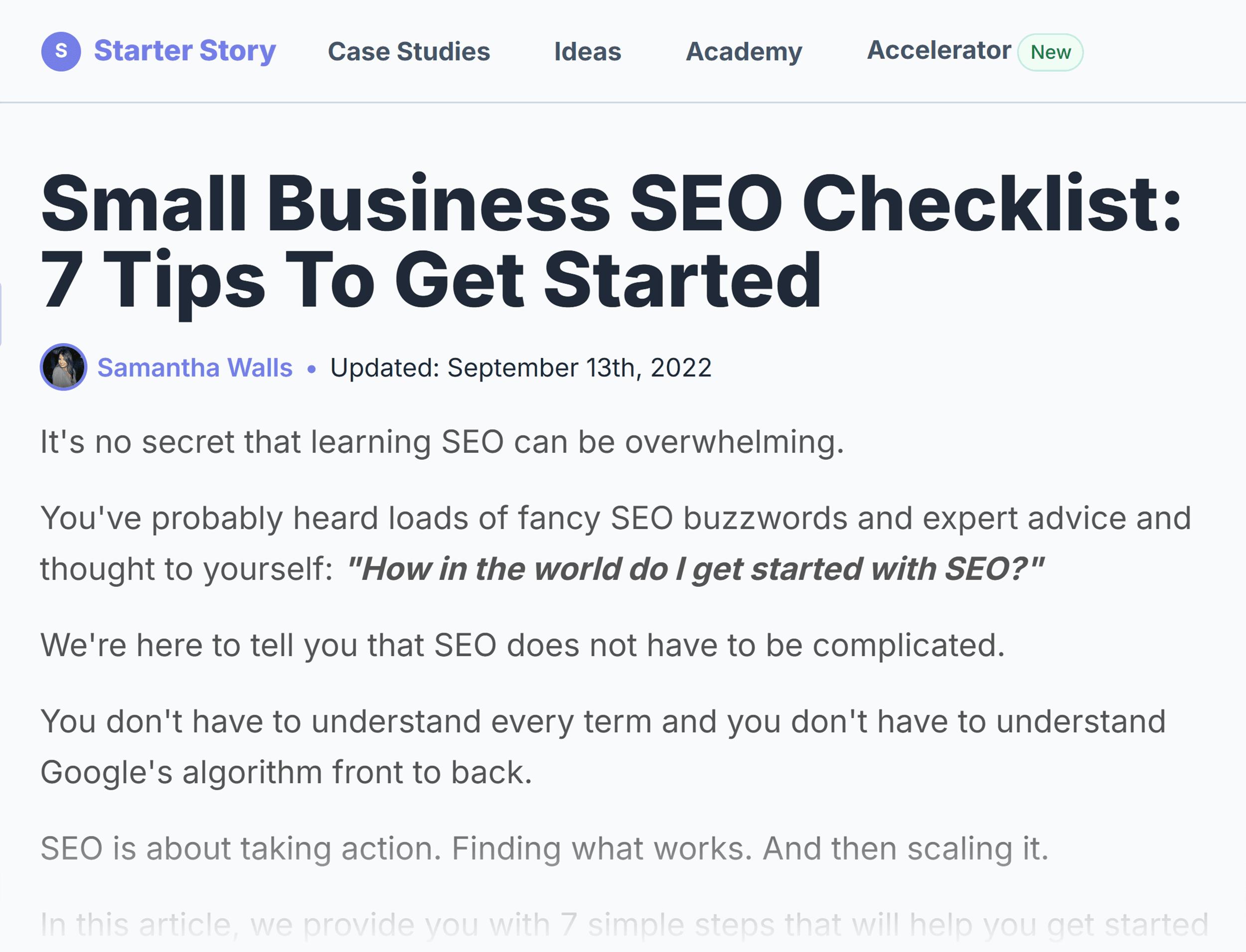Click the round purple S logo icon
This screenshot has height=952, width=1246.
[x=61, y=52]
